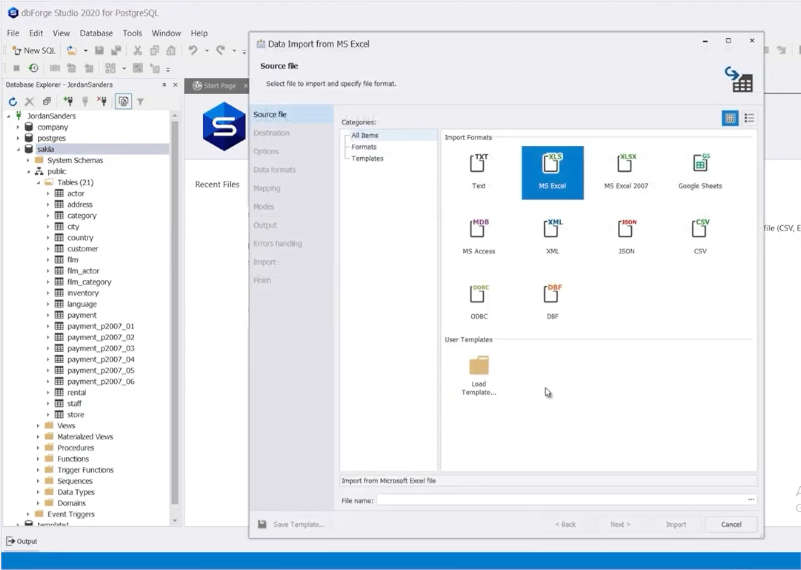The width and height of the screenshot is (801, 570).
Task: Select Google Sheets import format
Action: (700, 166)
